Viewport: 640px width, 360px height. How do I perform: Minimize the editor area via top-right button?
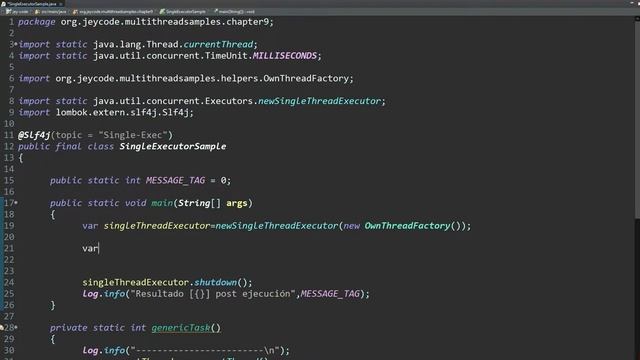[x=631, y=3]
